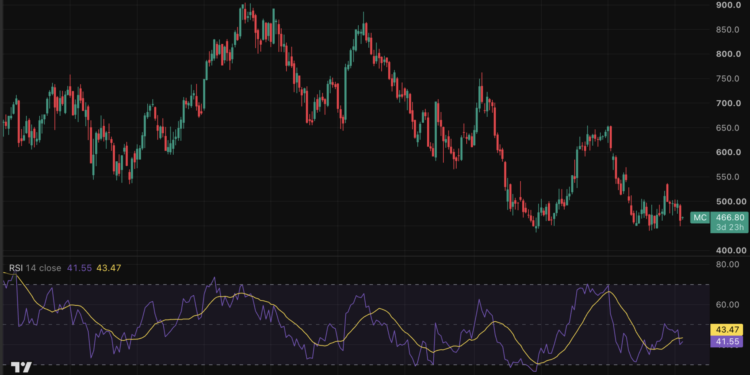Click the MC symbol price label
750x375 pixels.
point(700,218)
